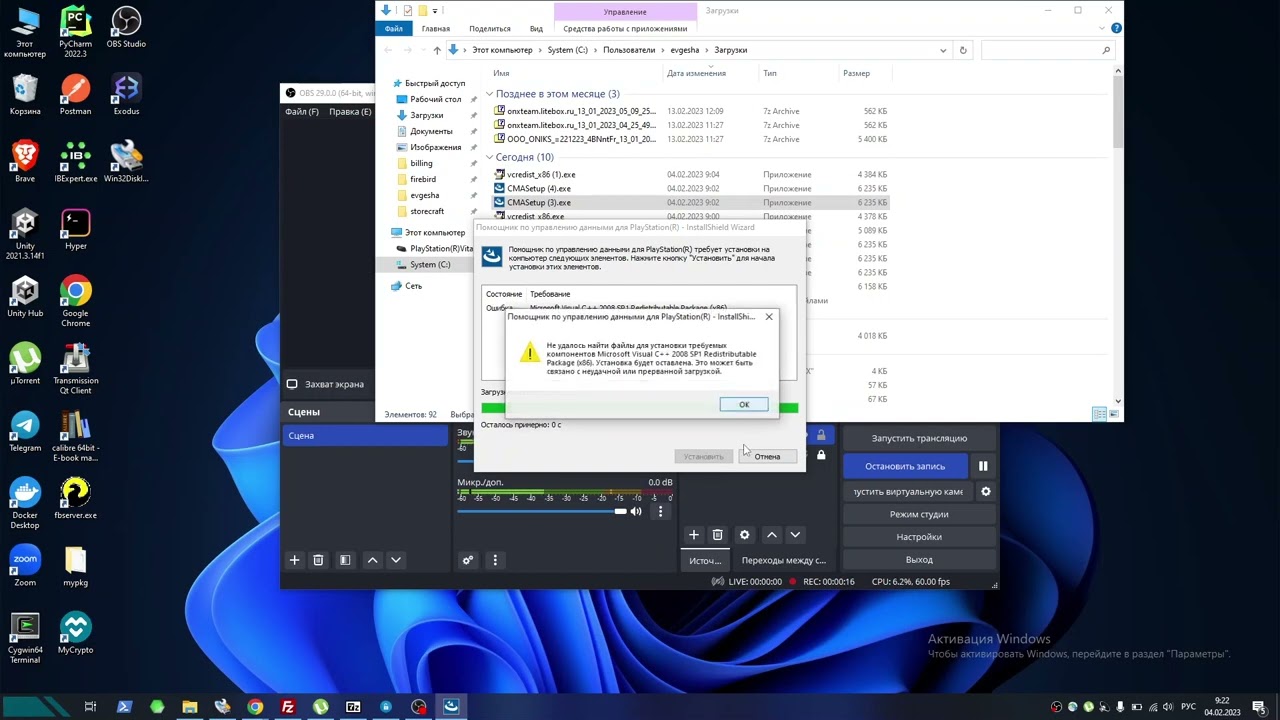
Task: Sort files by the Размер column header
Action: pos(856,73)
